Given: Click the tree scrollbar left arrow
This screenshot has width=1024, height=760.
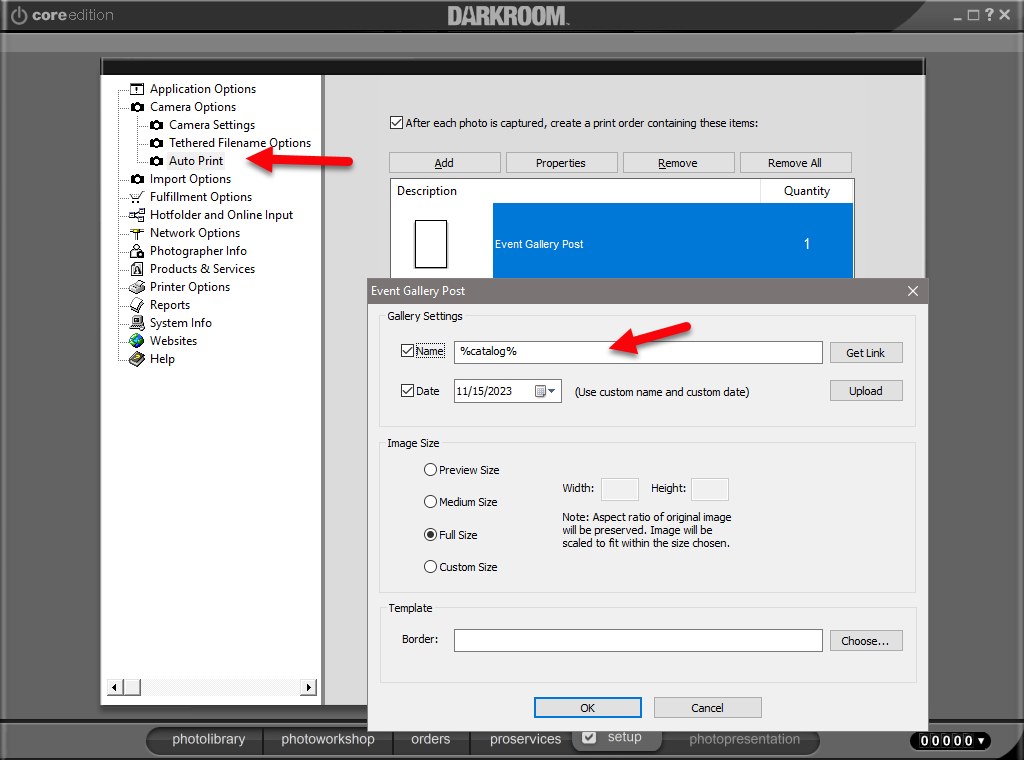Looking at the screenshot, I should point(115,687).
